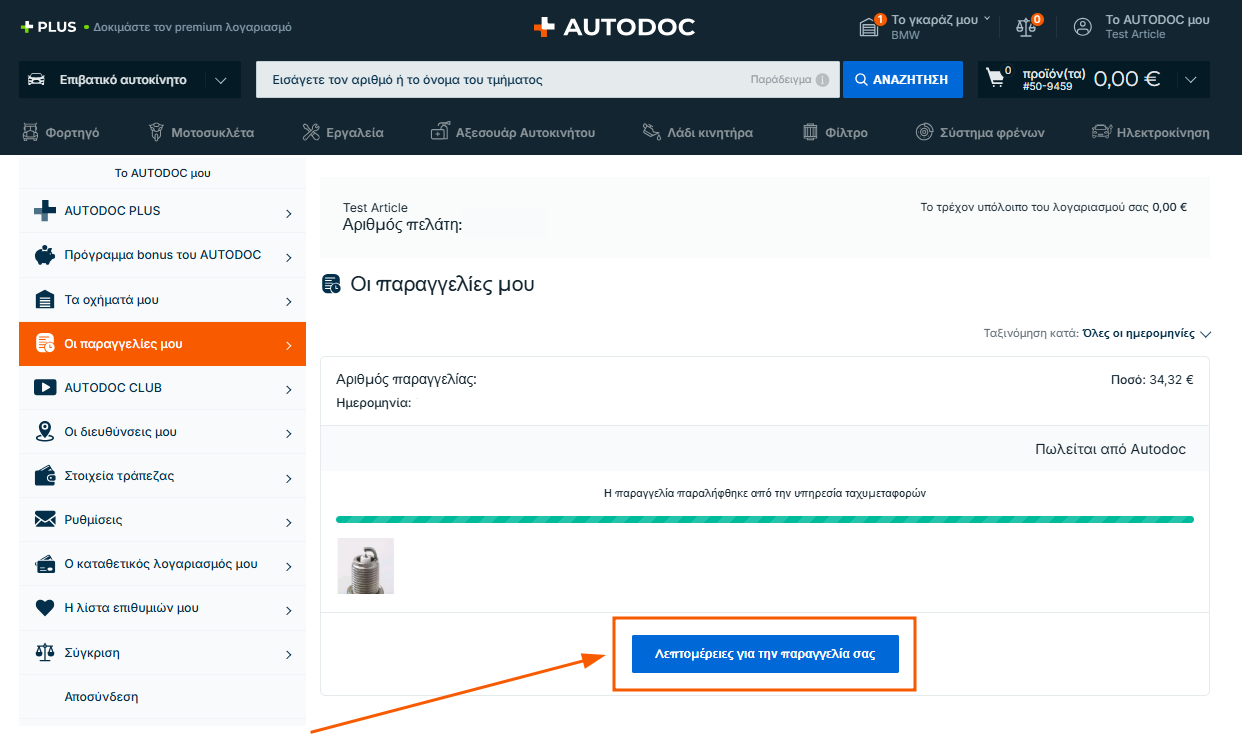Screen dimensions: 1242x751
Task: Click the motorcycle parts icon
Action: (156, 132)
